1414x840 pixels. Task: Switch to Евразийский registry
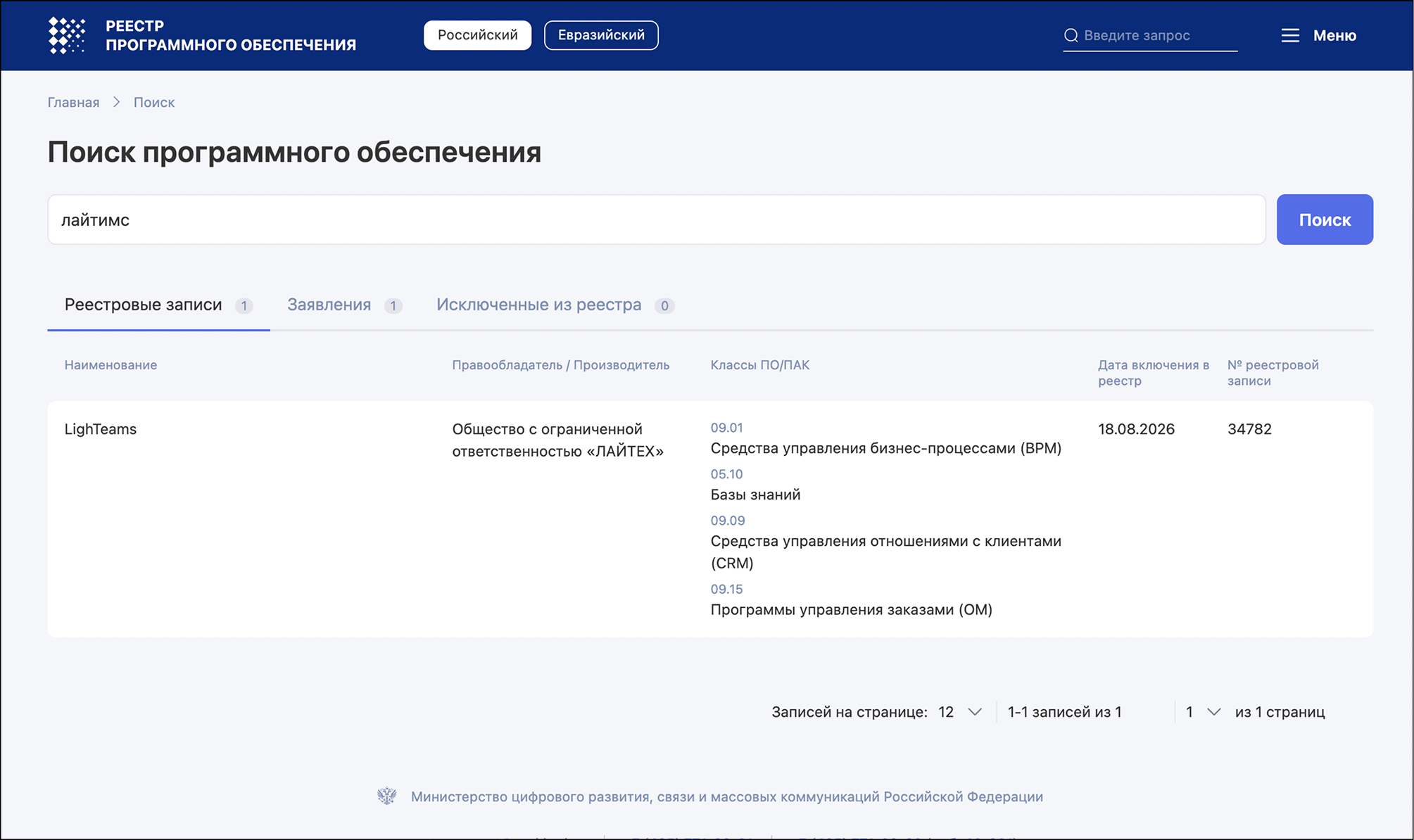tap(601, 35)
